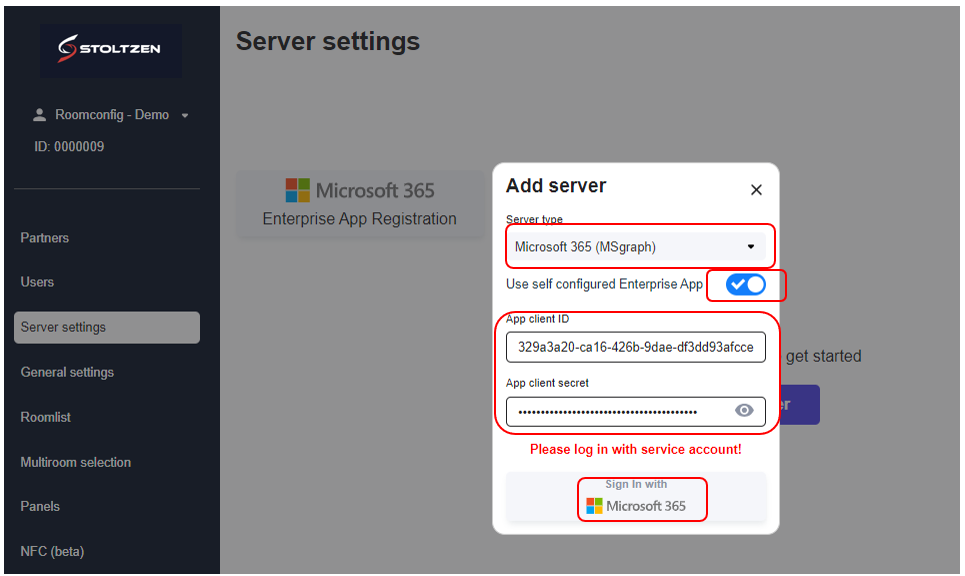Click the user profile avatar icon
Viewport: 965px width, 576px height.
pos(39,114)
